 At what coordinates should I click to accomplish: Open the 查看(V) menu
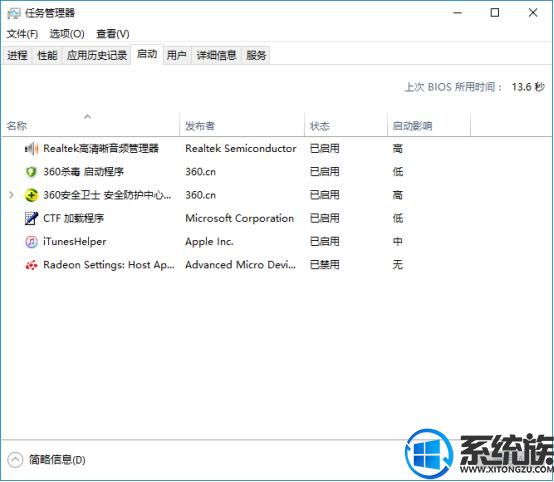tap(113, 34)
